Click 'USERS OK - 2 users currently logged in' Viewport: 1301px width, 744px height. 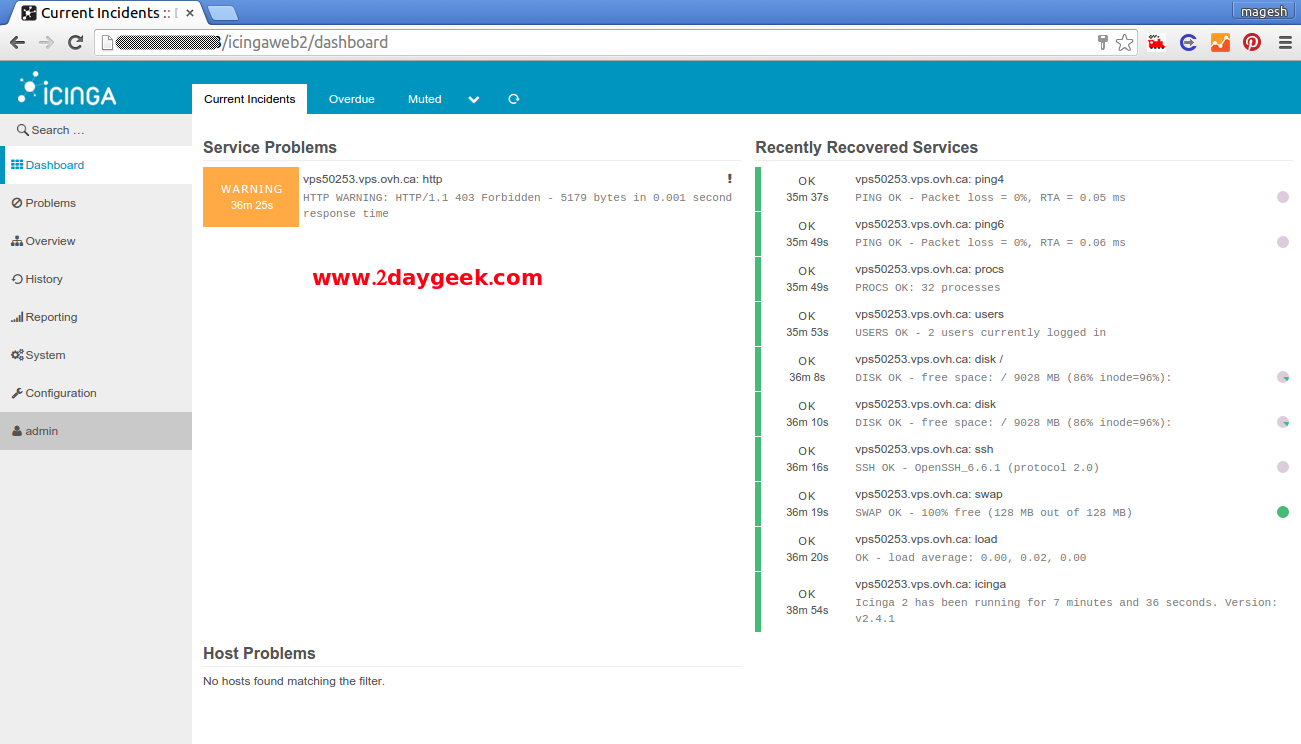click(980, 332)
